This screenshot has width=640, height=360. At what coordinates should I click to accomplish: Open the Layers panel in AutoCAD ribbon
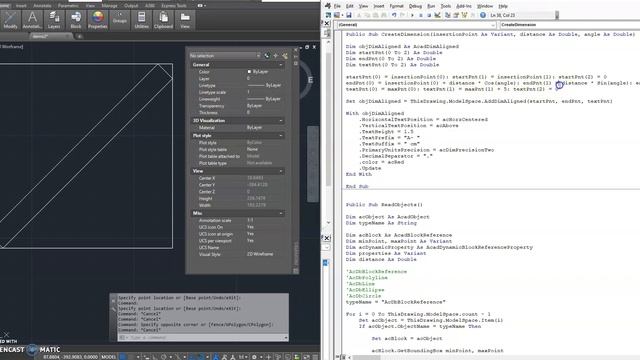[x=54, y=20]
